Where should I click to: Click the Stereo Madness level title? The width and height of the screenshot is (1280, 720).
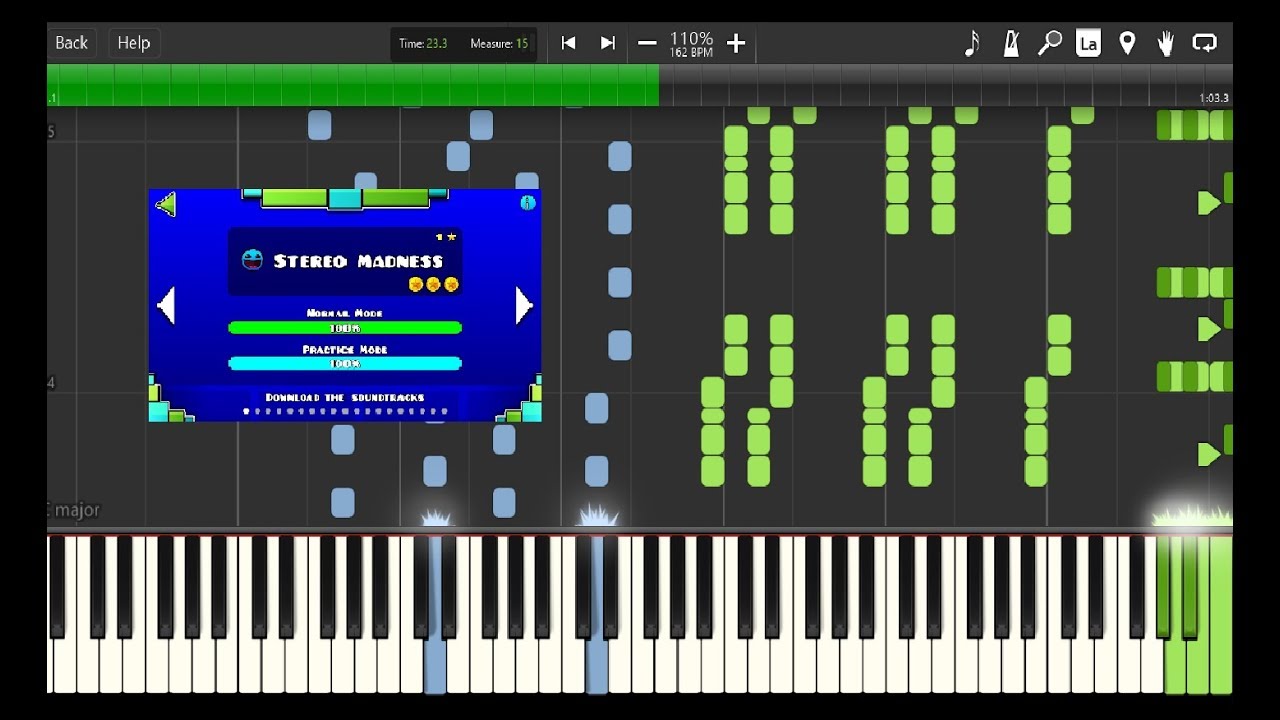(x=358, y=261)
